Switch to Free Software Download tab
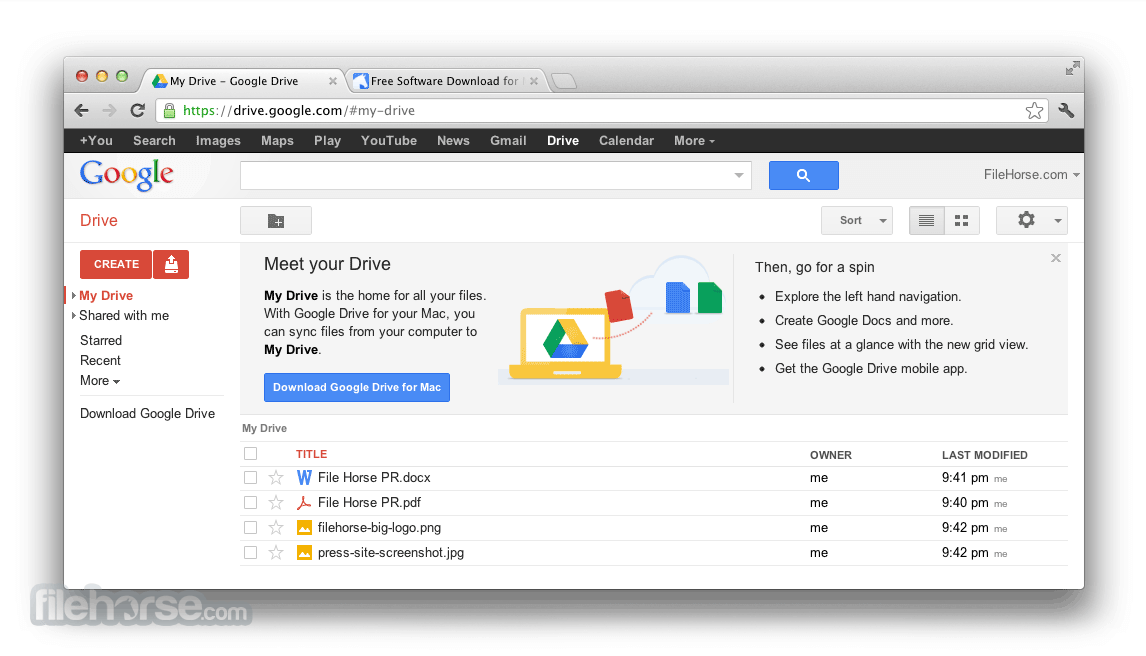Image resolution: width=1146 pixels, height=656 pixels. coord(444,81)
